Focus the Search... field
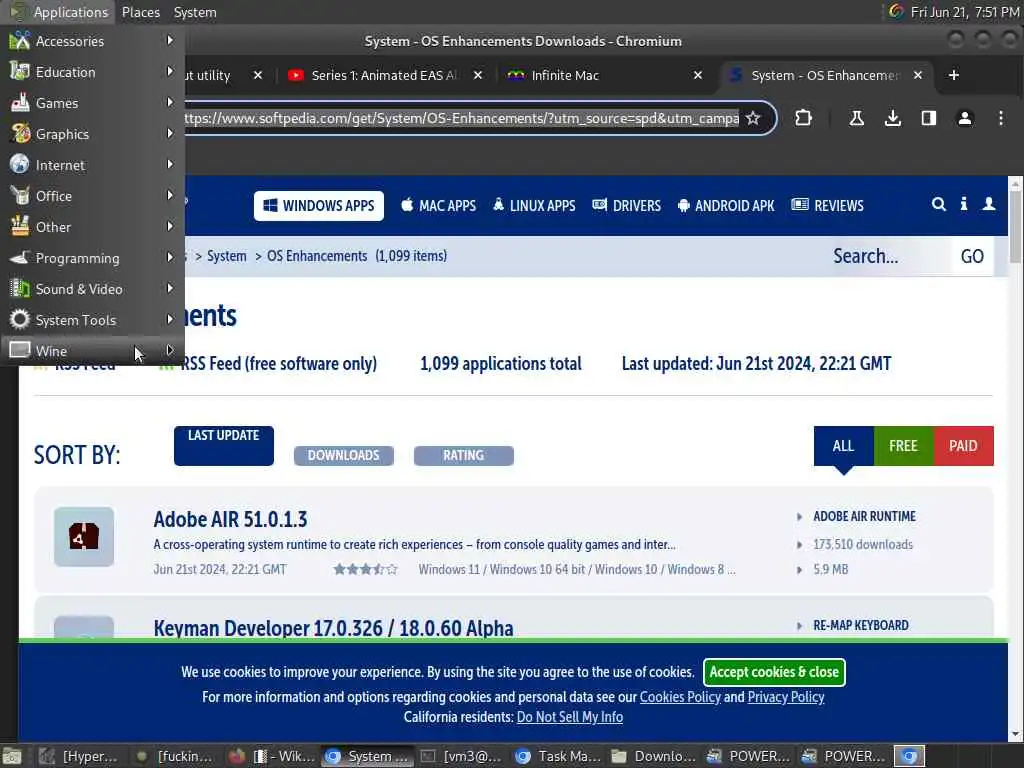This screenshot has height=768, width=1024. 889,256
